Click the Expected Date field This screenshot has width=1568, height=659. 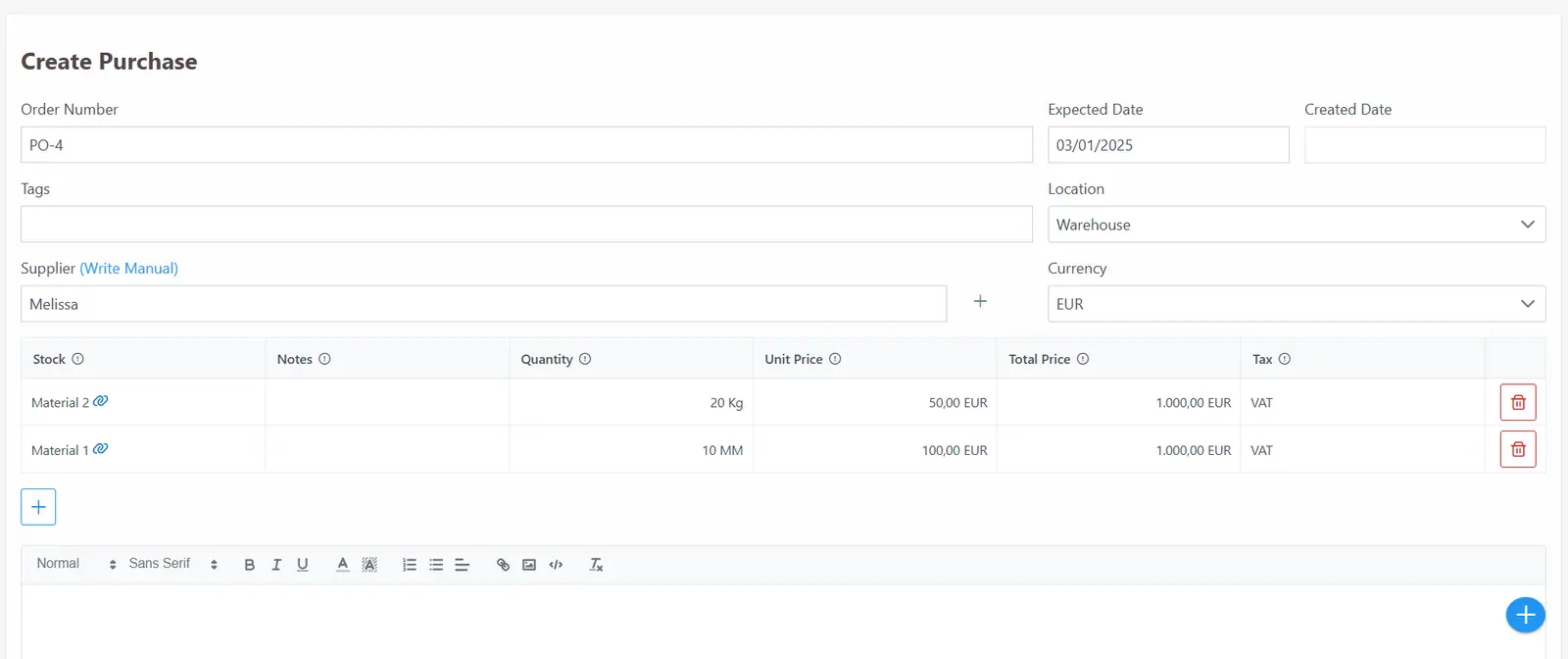pyautogui.click(x=1168, y=145)
